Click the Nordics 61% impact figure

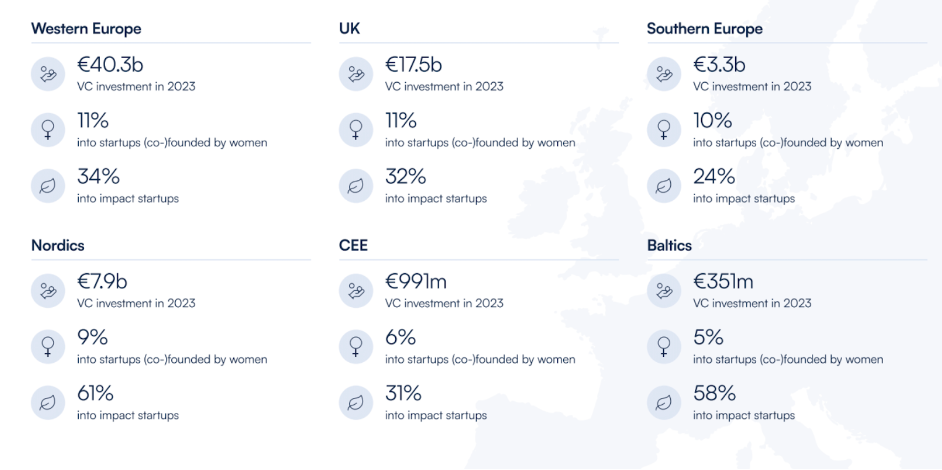(96, 393)
